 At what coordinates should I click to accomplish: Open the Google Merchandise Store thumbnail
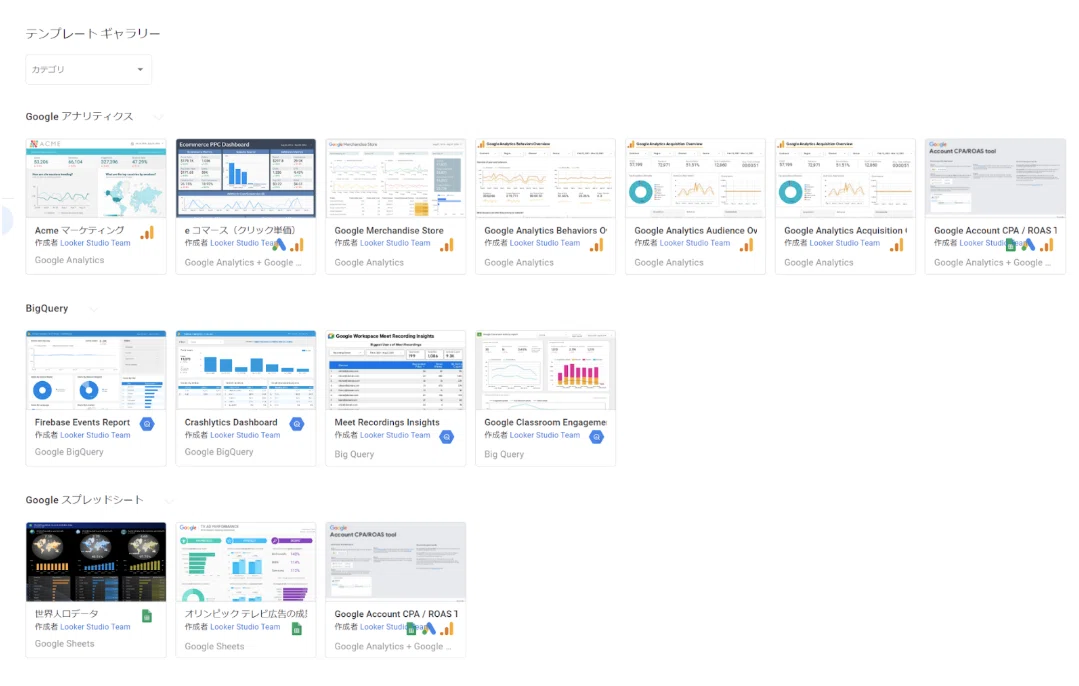(396, 178)
